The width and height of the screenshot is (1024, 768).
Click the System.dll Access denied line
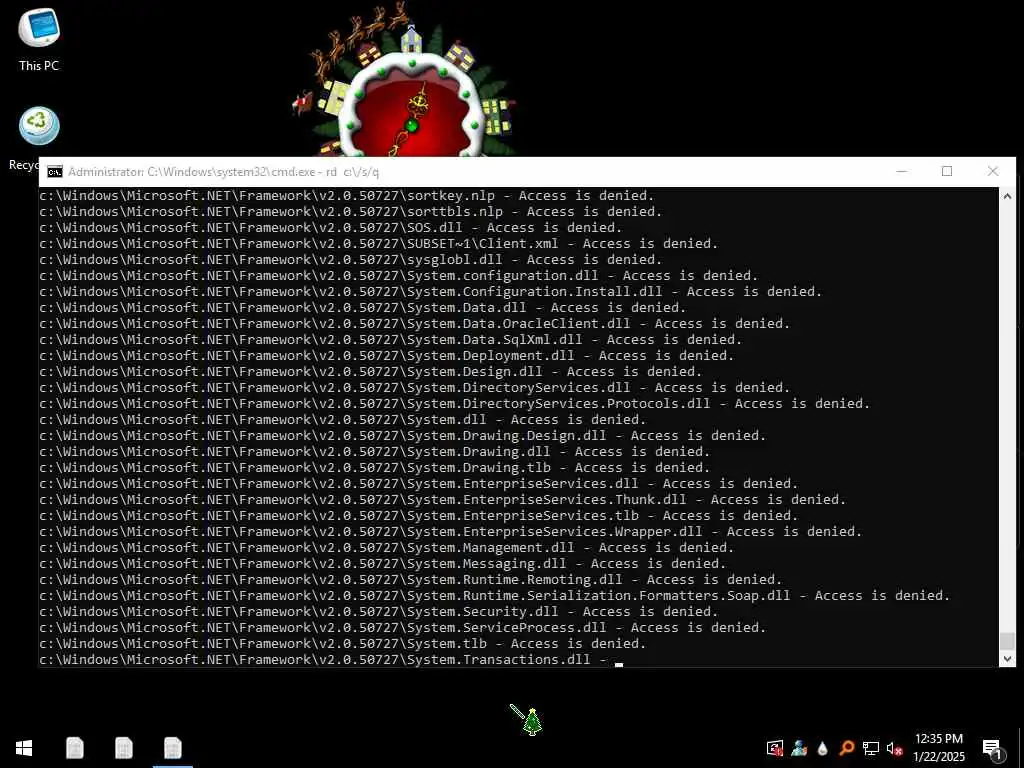[x=342, y=420]
